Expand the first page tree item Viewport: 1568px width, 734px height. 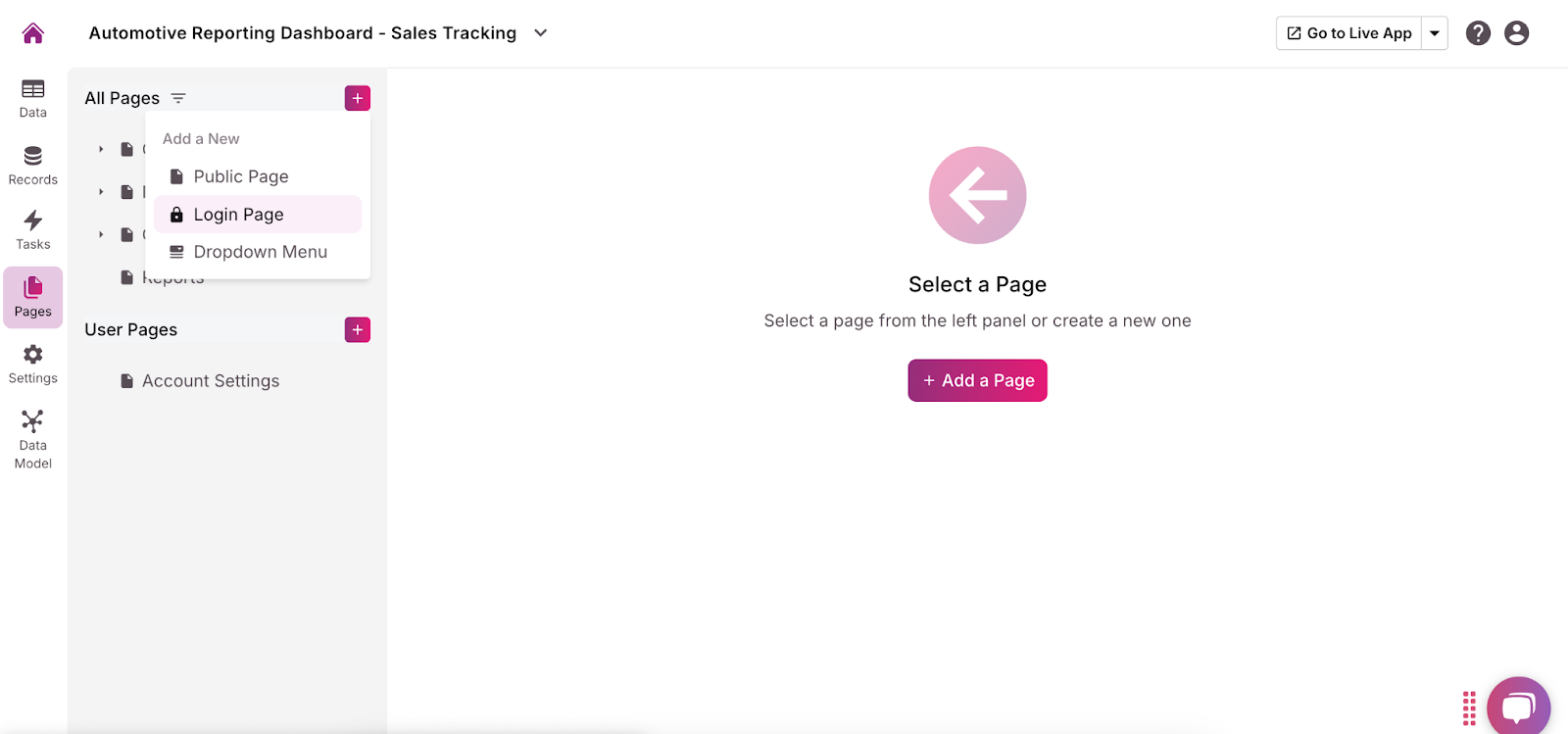101,150
